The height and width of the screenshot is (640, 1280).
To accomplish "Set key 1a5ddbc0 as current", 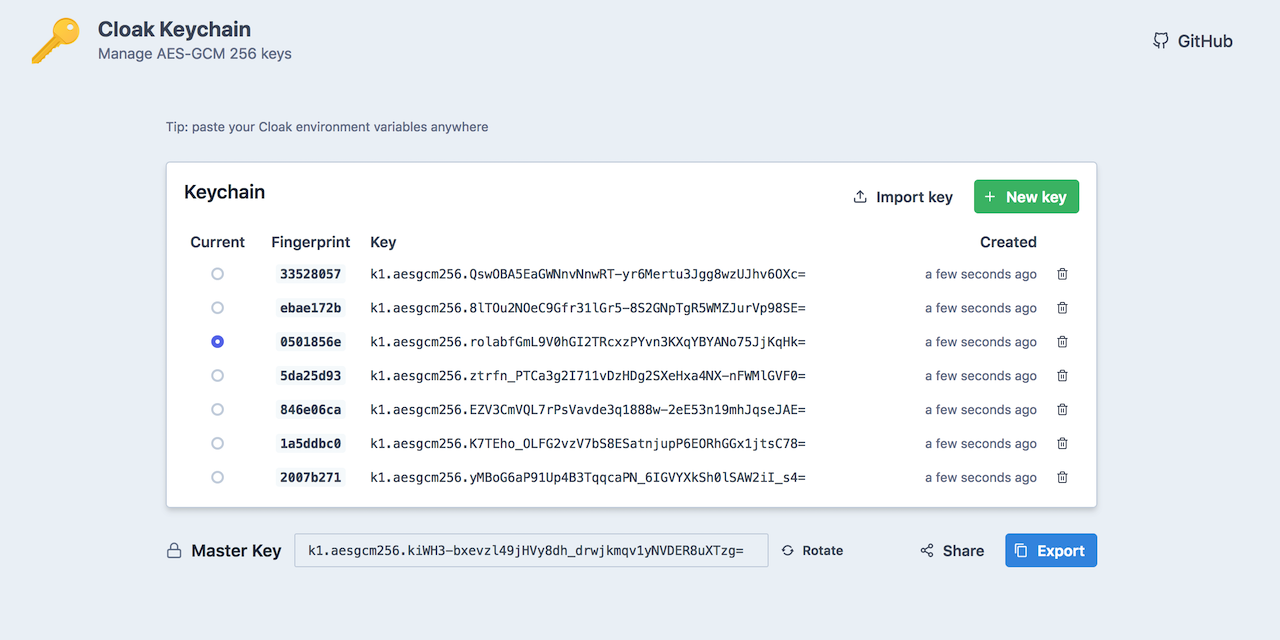I will click(x=217, y=444).
